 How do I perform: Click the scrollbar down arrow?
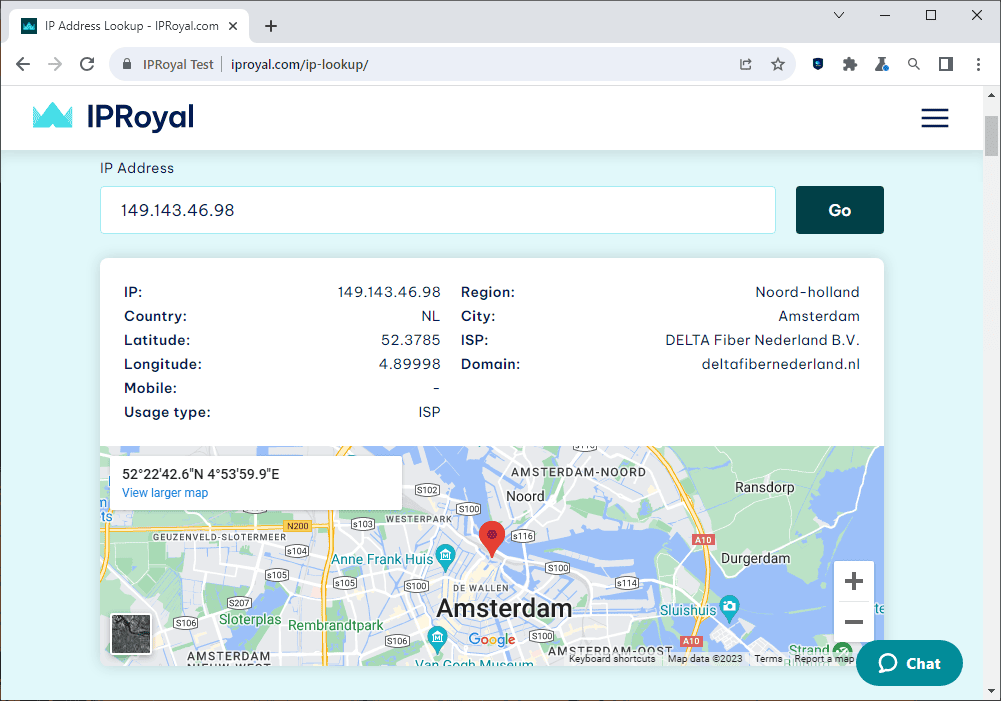point(991,691)
